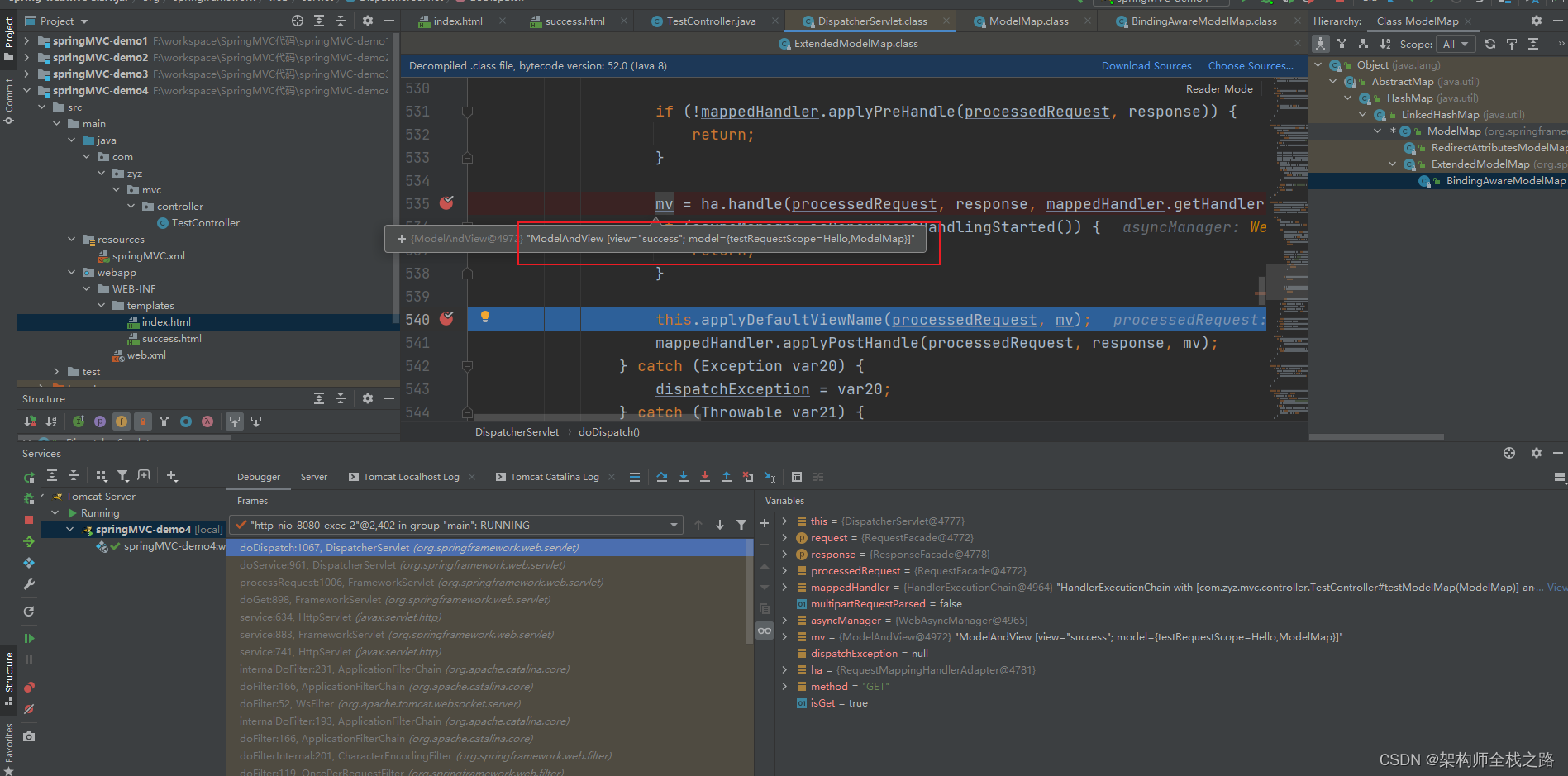Toggle Show Fields in Structure panel
The image size is (1568, 776).
(x=122, y=421)
